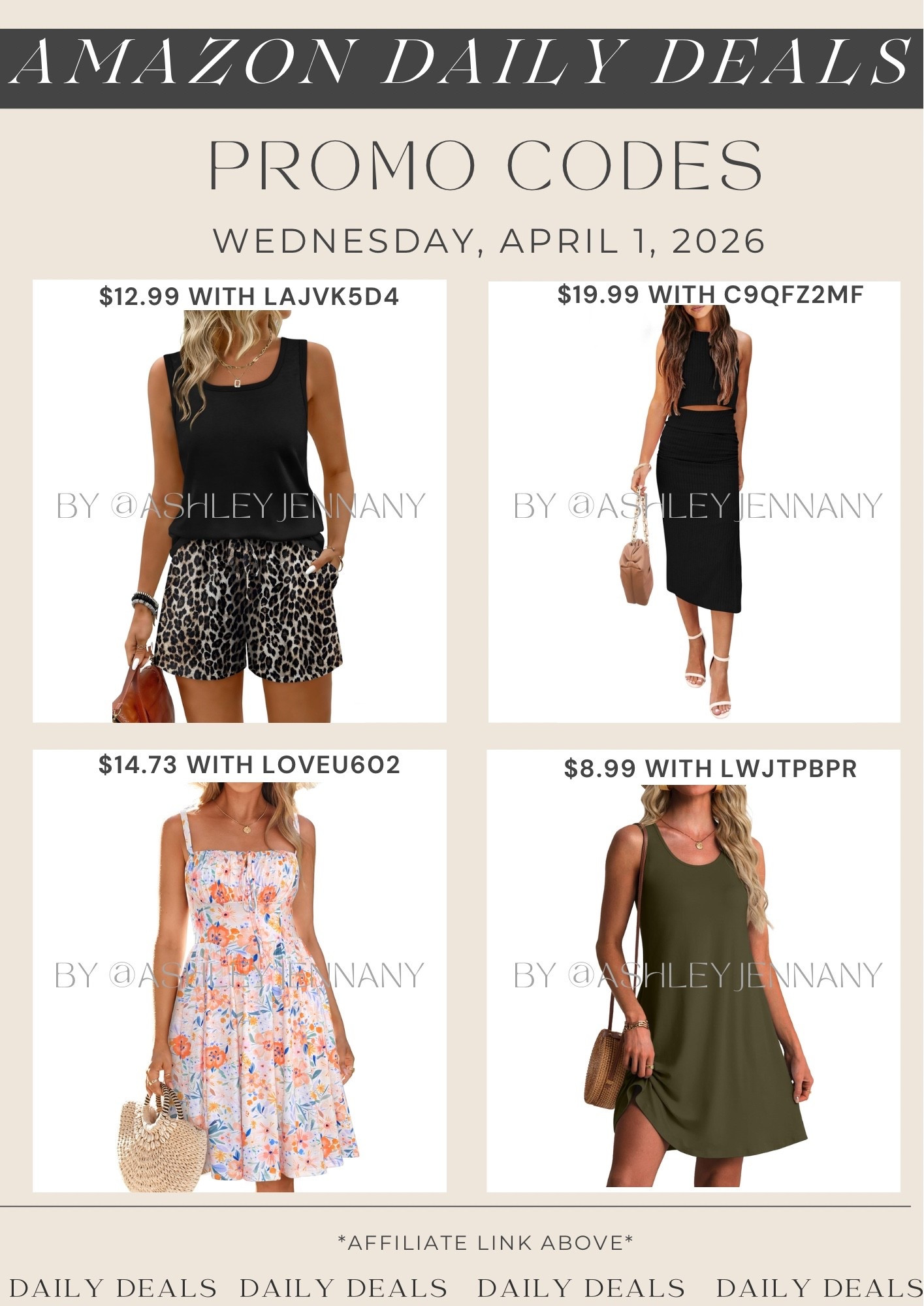Screen dimensions: 924x1306
Task: Click the @ASHLEYJENNANY watermark on leopard set
Action: point(240,506)
